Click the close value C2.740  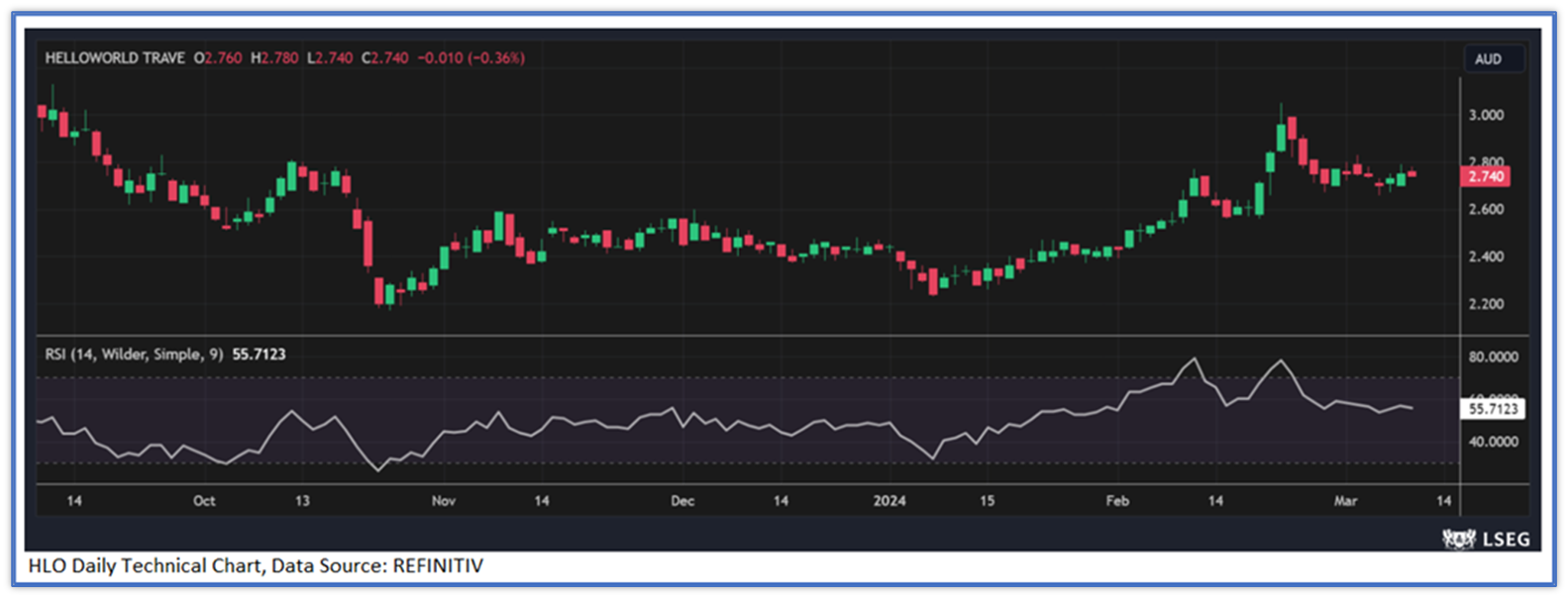385,58
